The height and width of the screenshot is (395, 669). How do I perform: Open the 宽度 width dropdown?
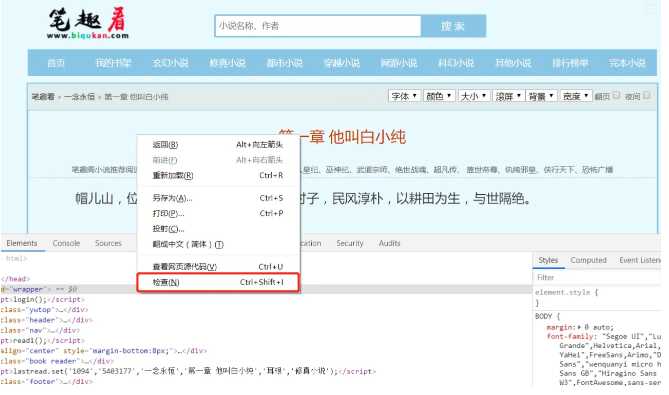point(576,96)
